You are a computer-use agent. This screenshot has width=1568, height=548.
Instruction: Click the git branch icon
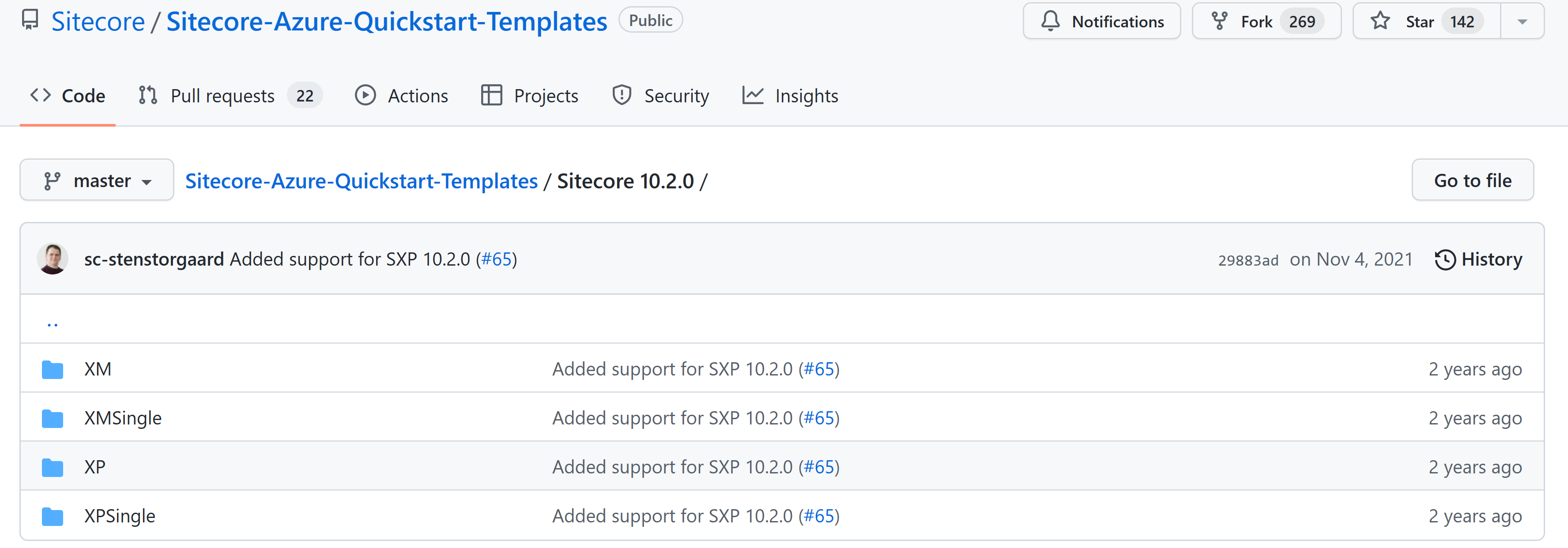(53, 180)
